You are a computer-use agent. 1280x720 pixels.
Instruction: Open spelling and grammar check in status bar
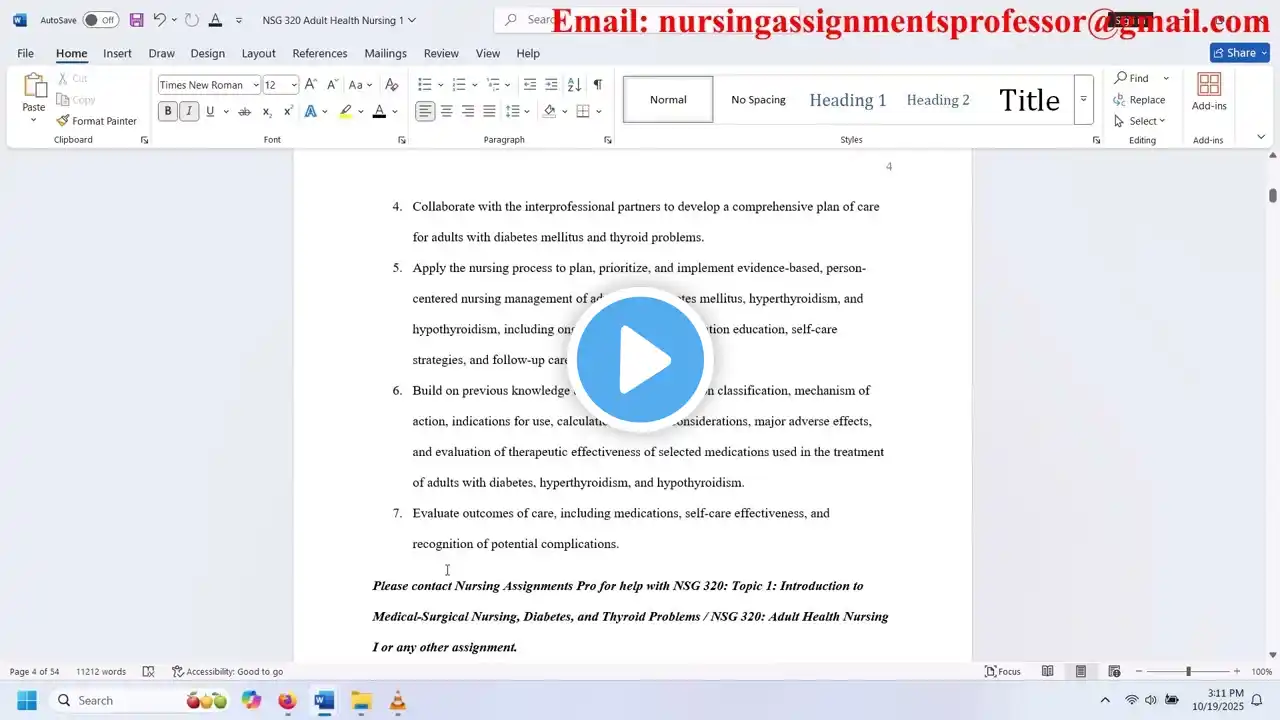(x=149, y=671)
